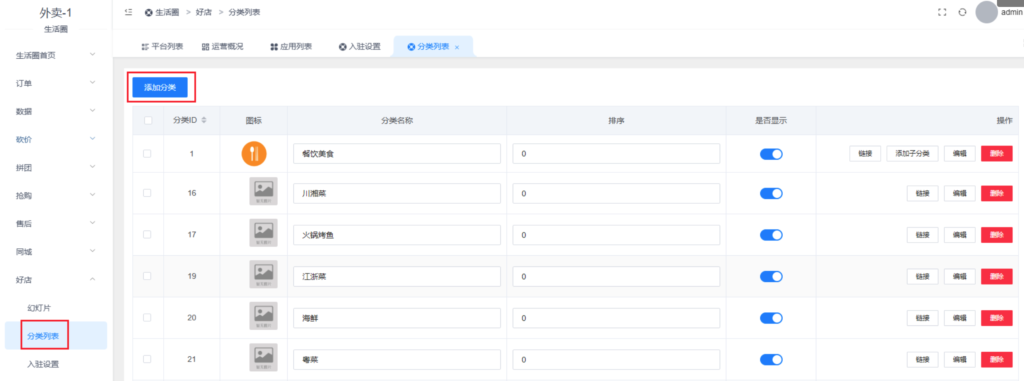Click the sort order field for 粤菜
Viewport: 1024px width, 381px height.
(x=616, y=359)
